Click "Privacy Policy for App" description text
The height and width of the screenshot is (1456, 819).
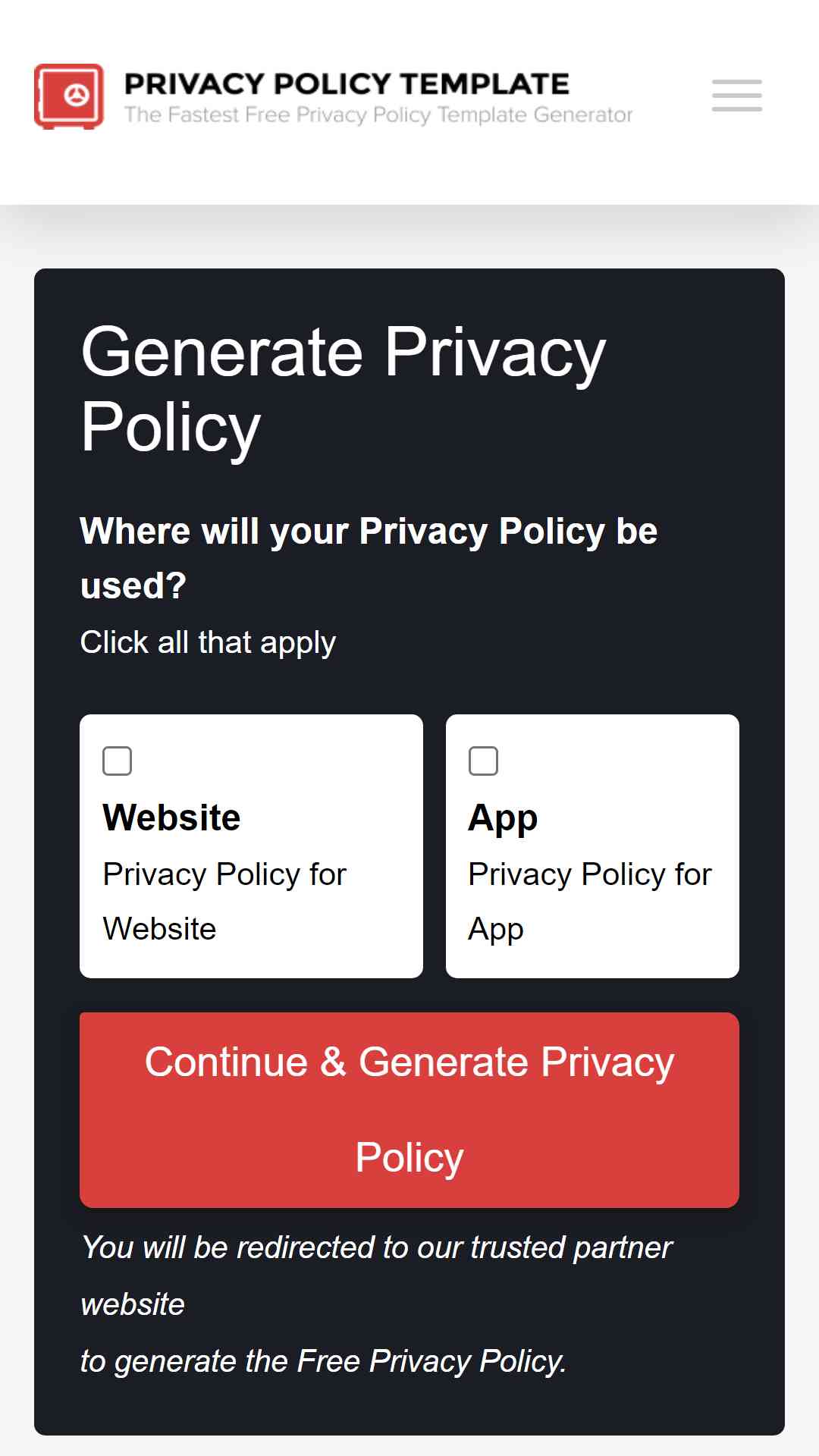[590, 902]
